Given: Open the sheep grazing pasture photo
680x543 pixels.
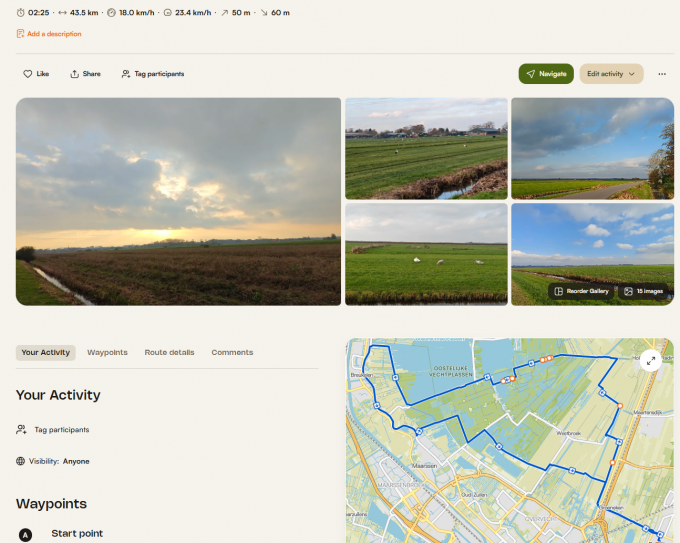Looking at the screenshot, I should point(425,254).
